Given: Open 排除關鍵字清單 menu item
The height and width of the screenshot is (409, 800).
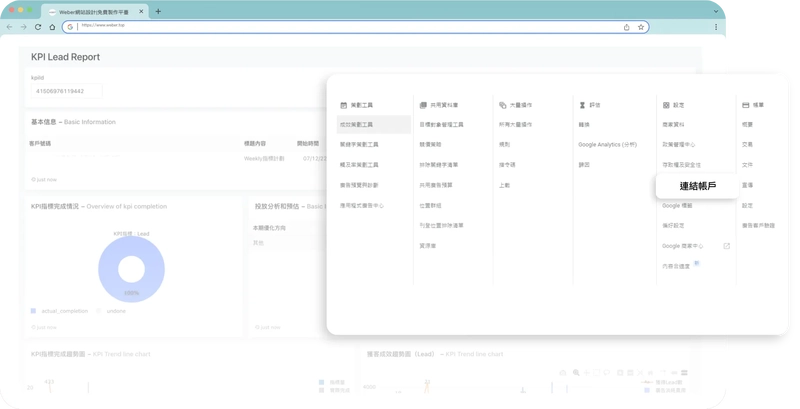Looking at the screenshot, I should click(x=439, y=165).
